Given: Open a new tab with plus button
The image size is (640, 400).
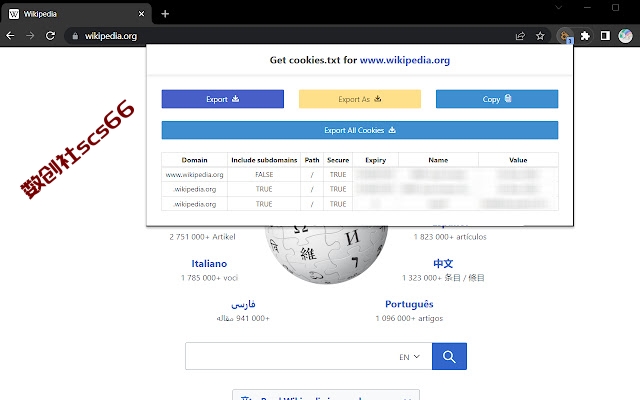Looking at the screenshot, I should tap(165, 14).
